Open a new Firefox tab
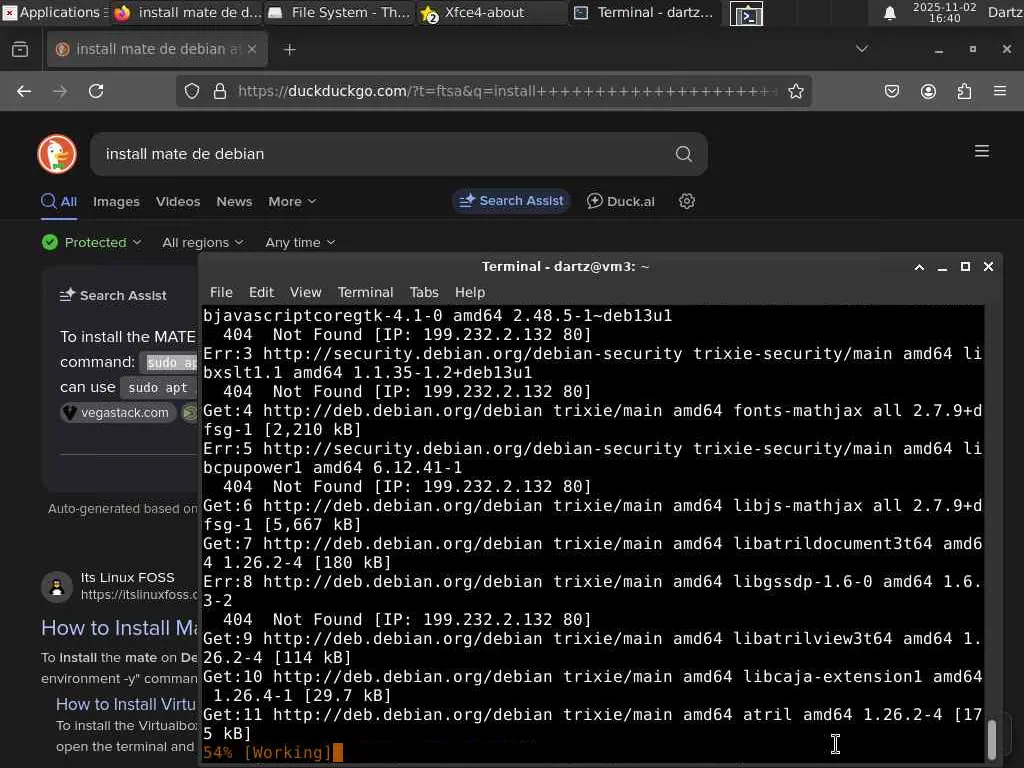1024x768 pixels. [289, 50]
